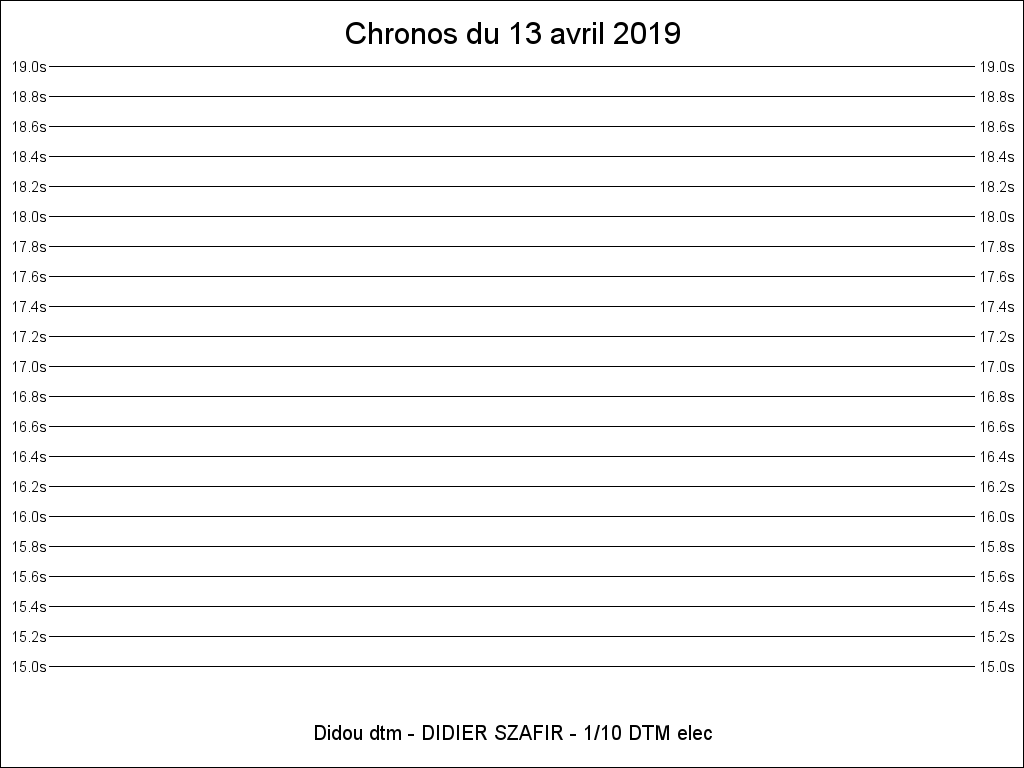Pick the right 18.8s axis label

click(997, 97)
